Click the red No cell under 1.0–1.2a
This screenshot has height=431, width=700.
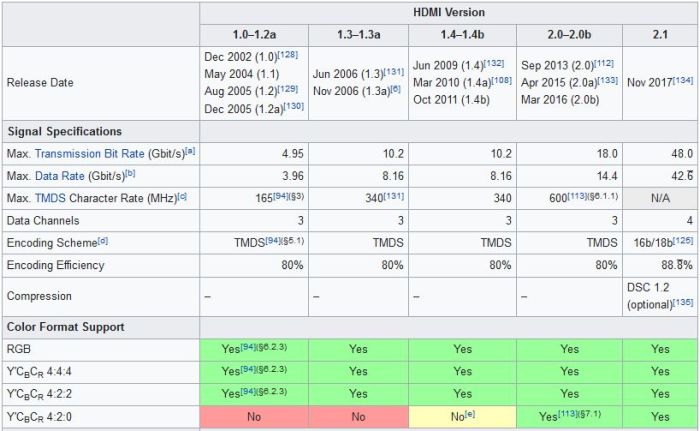point(254,414)
